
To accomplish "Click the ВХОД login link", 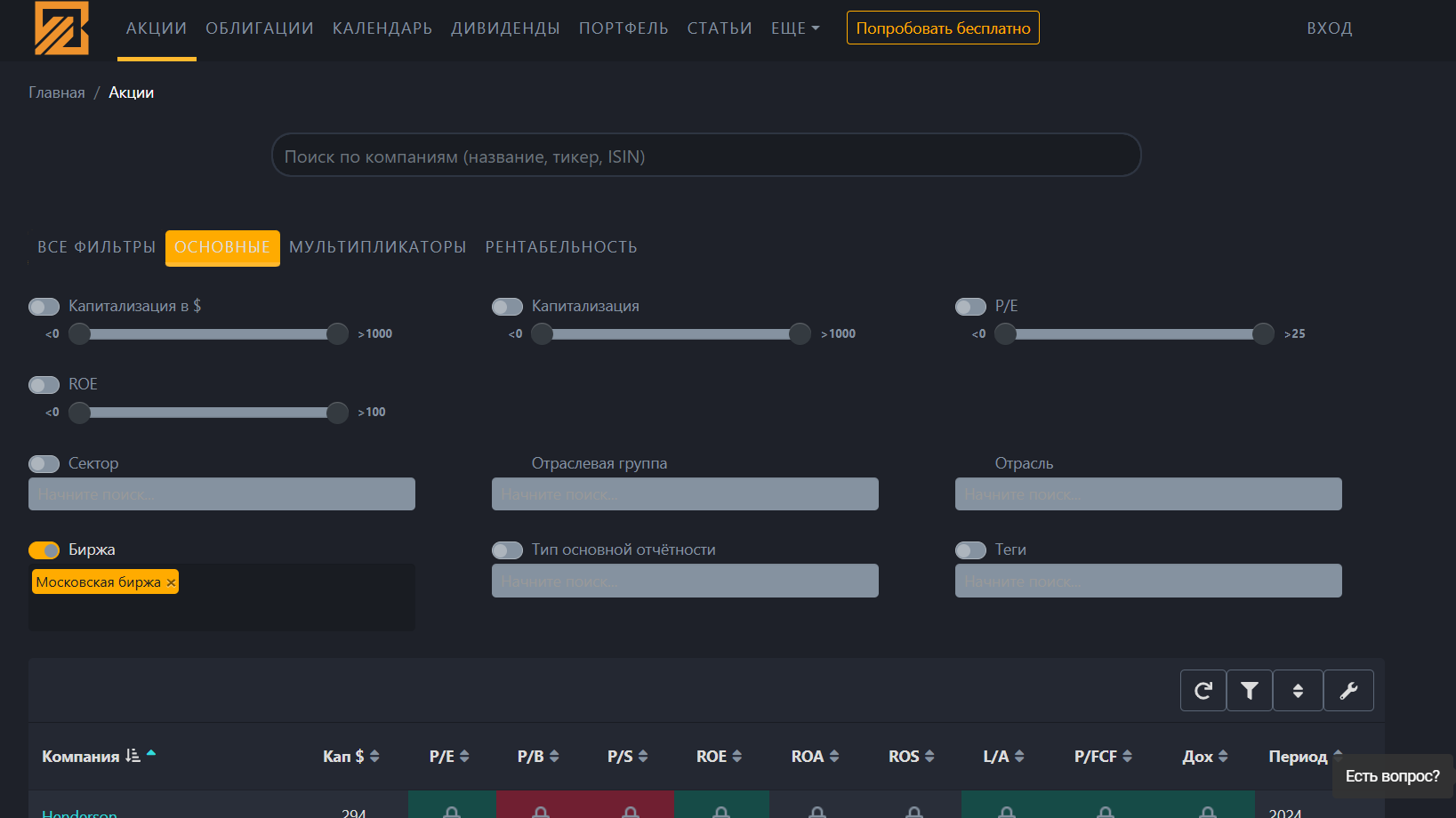I will [x=1330, y=28].
